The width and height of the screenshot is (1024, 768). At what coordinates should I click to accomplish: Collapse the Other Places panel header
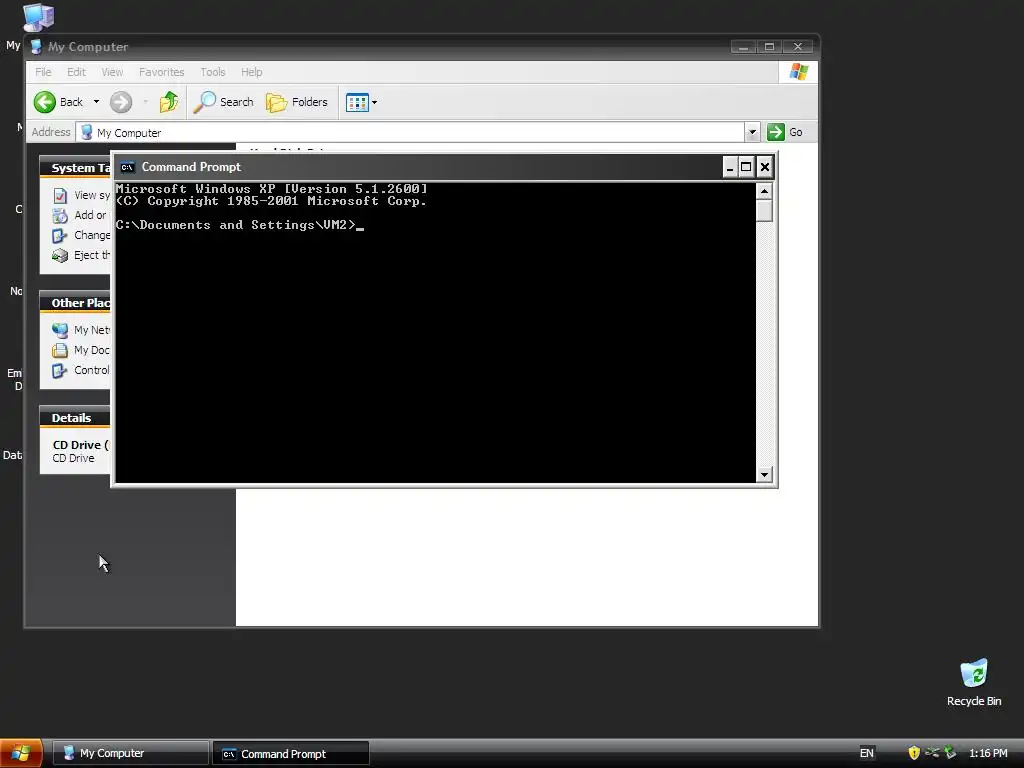pos(75,303)
